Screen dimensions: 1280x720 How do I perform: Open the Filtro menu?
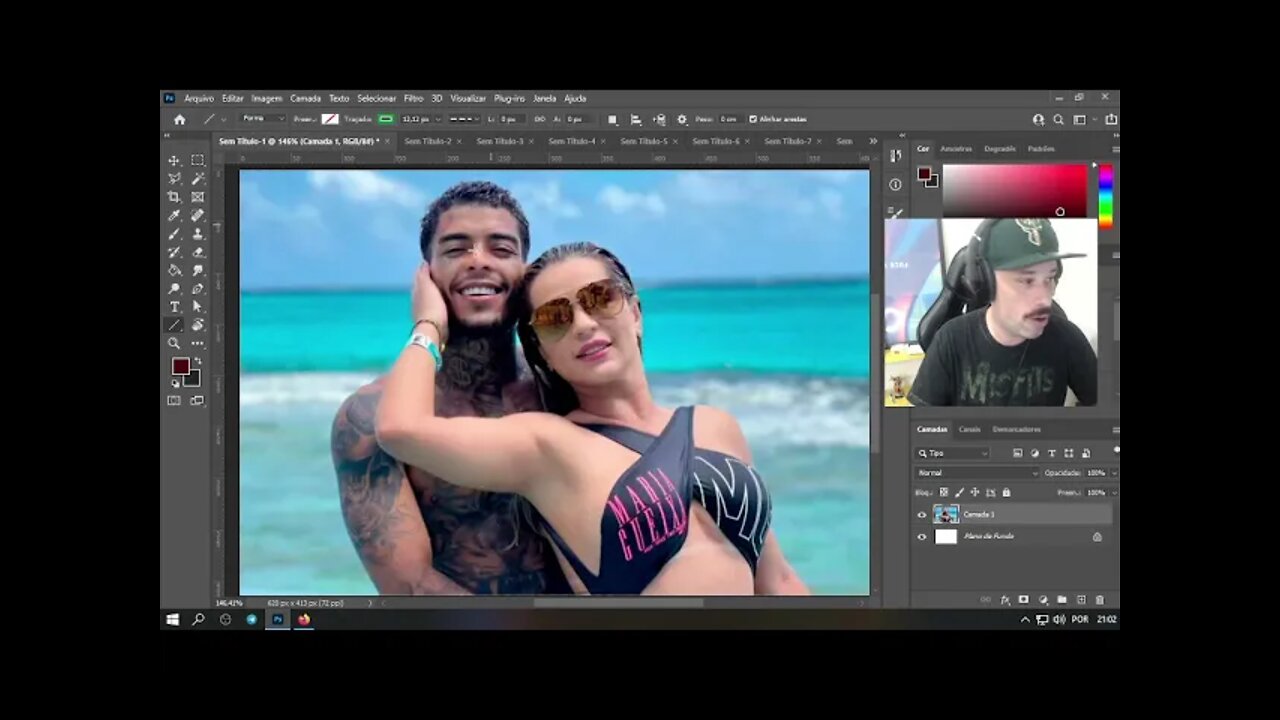tap(413, 98)
